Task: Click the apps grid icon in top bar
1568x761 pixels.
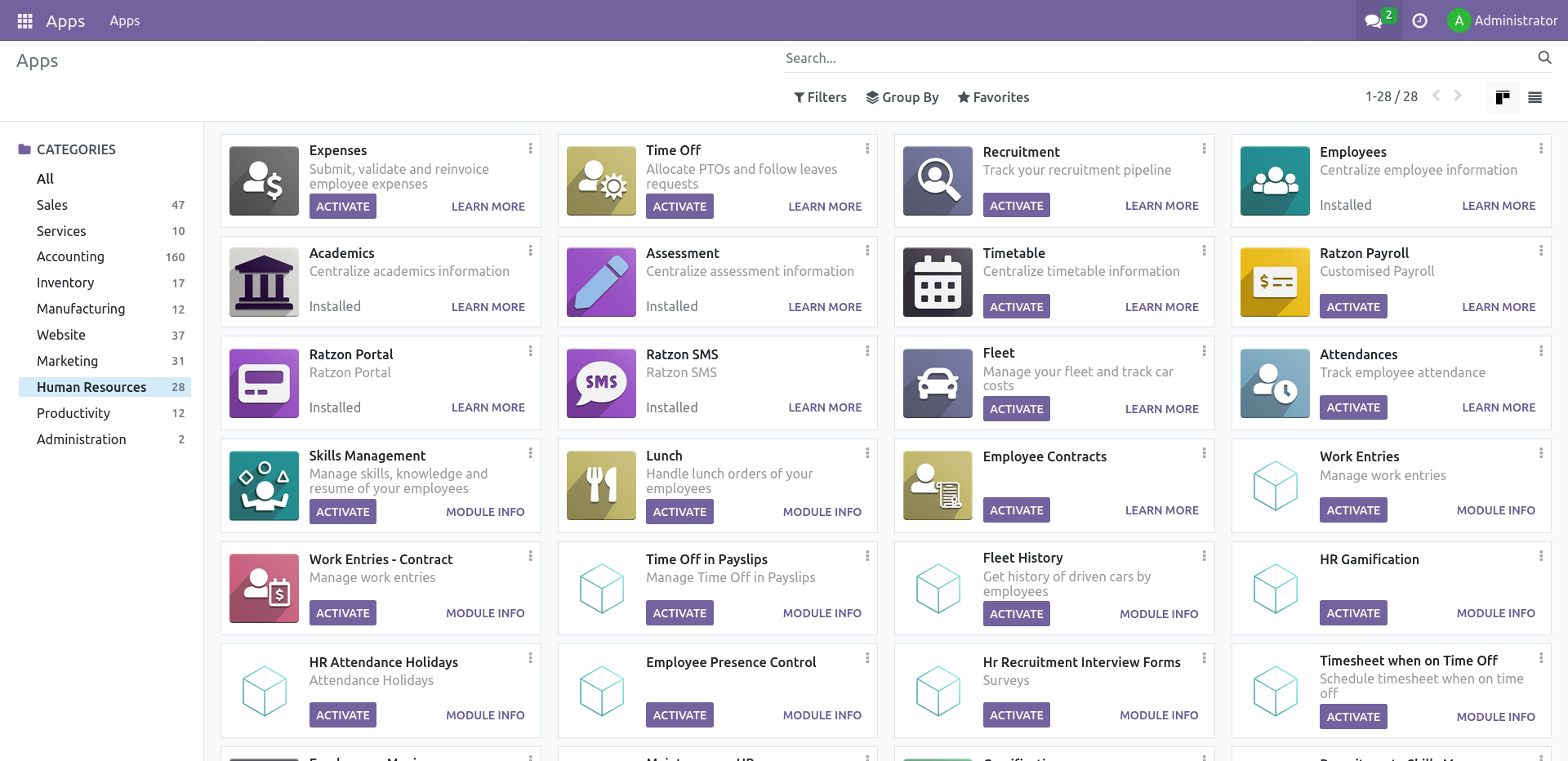Action: [x=24, y=20]
